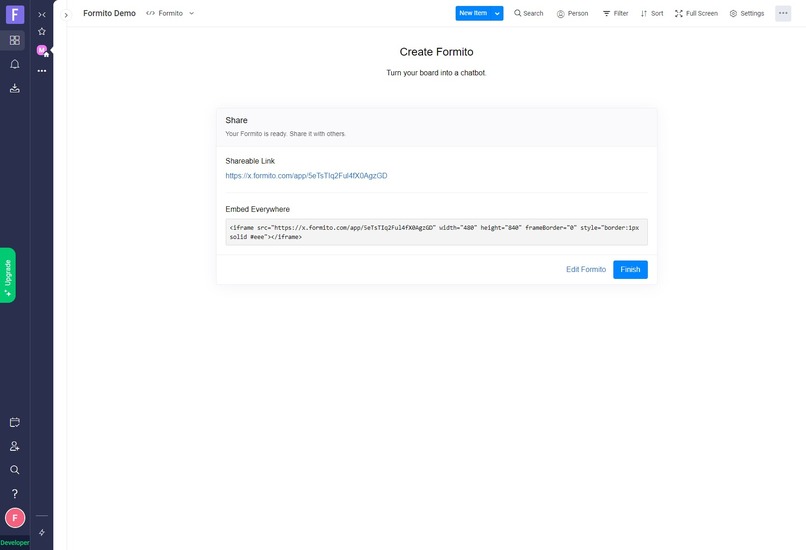Viewport: 806px width, 550px height.
Task: Click the Formito Demo board title
Action: (x=109, y=13)
